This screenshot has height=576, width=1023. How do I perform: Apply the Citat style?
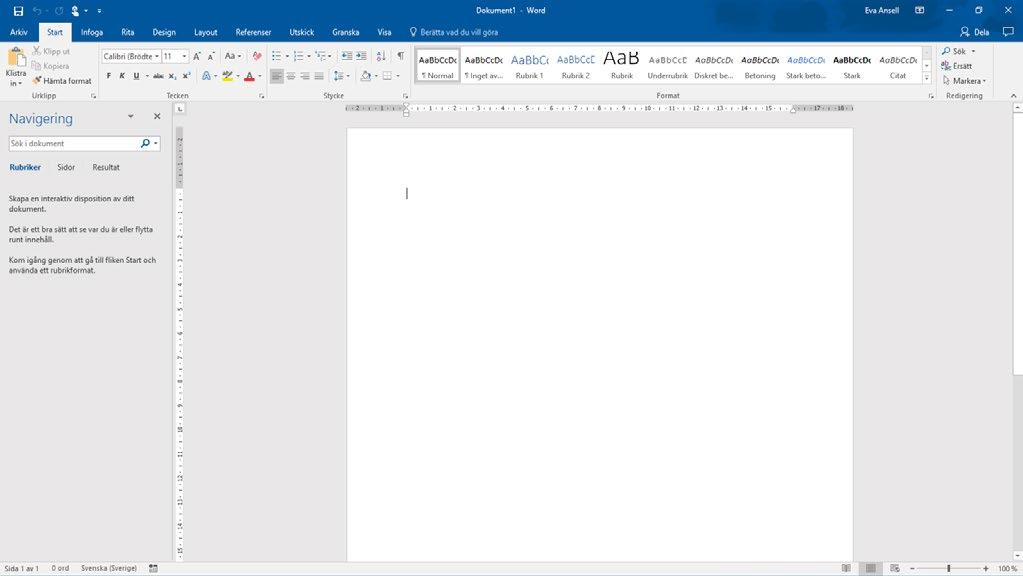pyautogui.click(x=898, y=65)
